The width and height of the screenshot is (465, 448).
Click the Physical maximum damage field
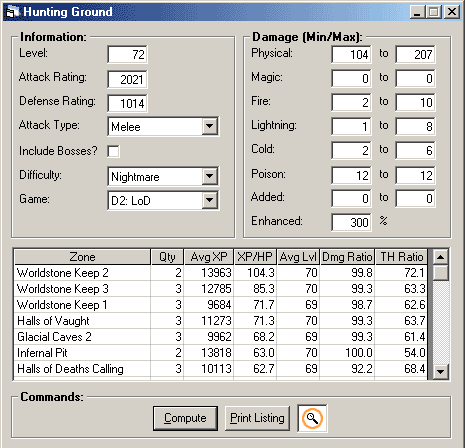(x=415, y=54)
